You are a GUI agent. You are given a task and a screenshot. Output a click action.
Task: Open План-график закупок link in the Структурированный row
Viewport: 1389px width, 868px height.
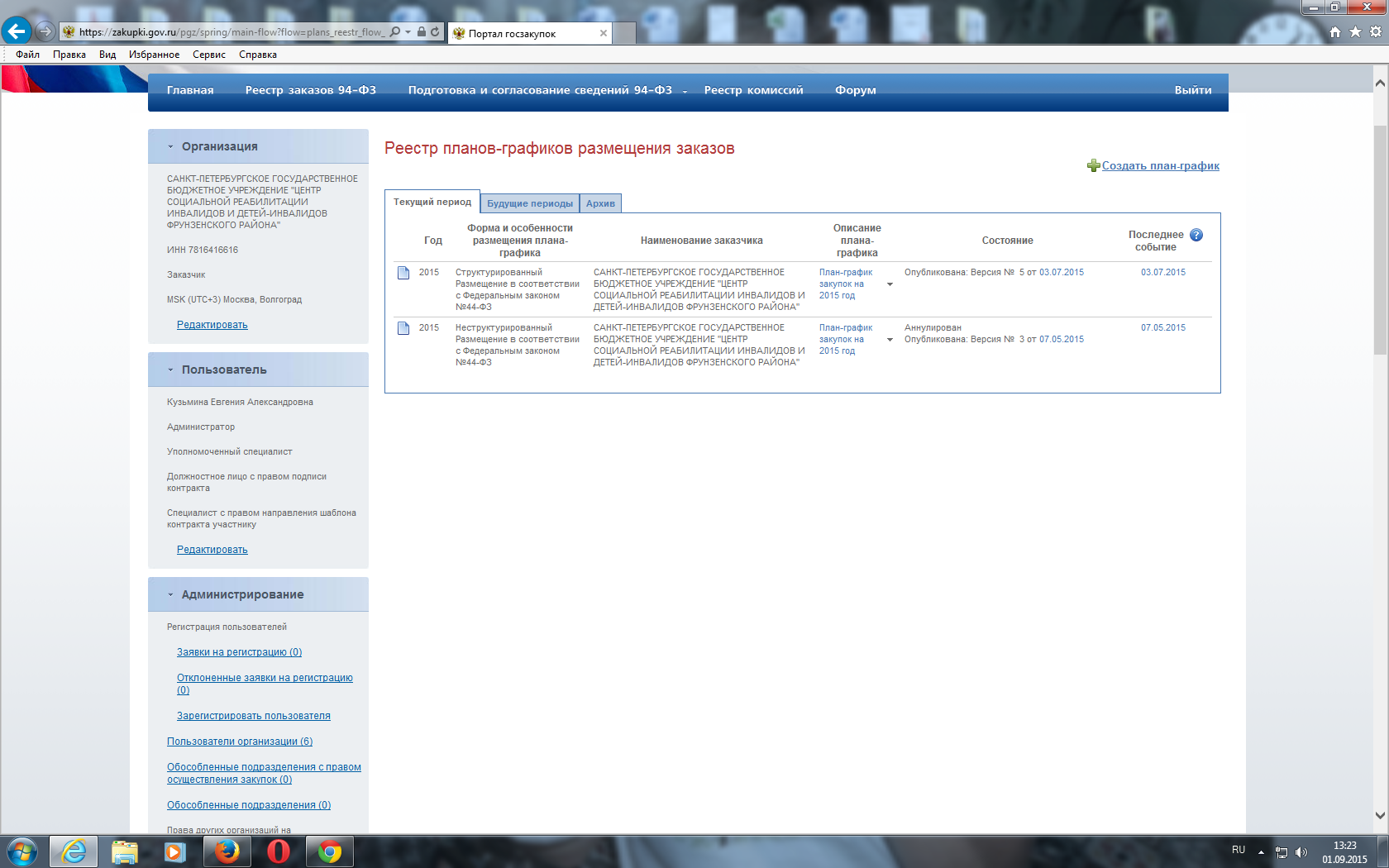click(x=846, y=284)
